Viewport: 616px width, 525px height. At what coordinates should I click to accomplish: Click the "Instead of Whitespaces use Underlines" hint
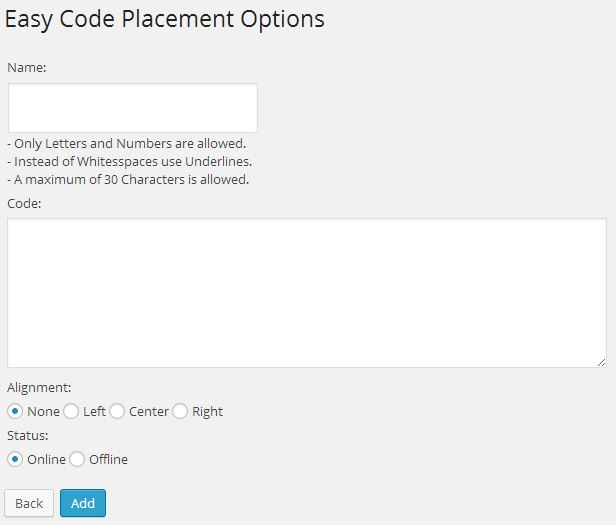coord(130,162)
